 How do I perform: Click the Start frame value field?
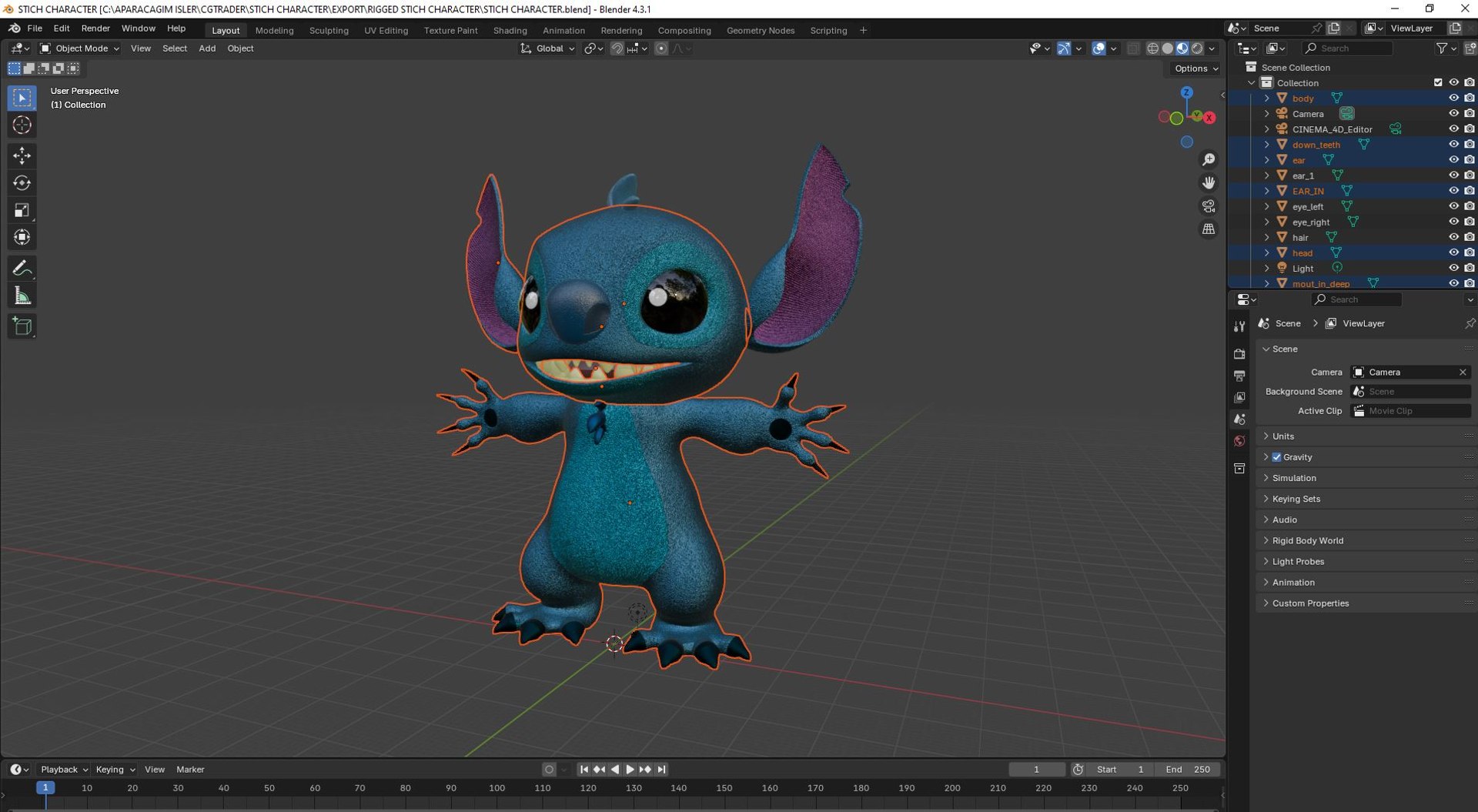click(x=1121, y=770)
